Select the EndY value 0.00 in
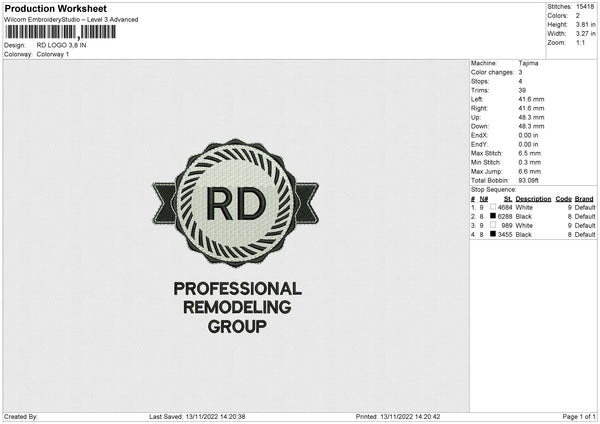This screenshot has width=600, height=424. [x=528, y=144]
